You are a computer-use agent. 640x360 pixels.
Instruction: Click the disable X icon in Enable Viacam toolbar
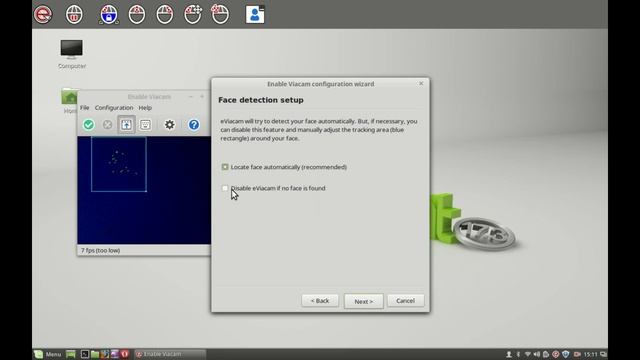[107, 124]
